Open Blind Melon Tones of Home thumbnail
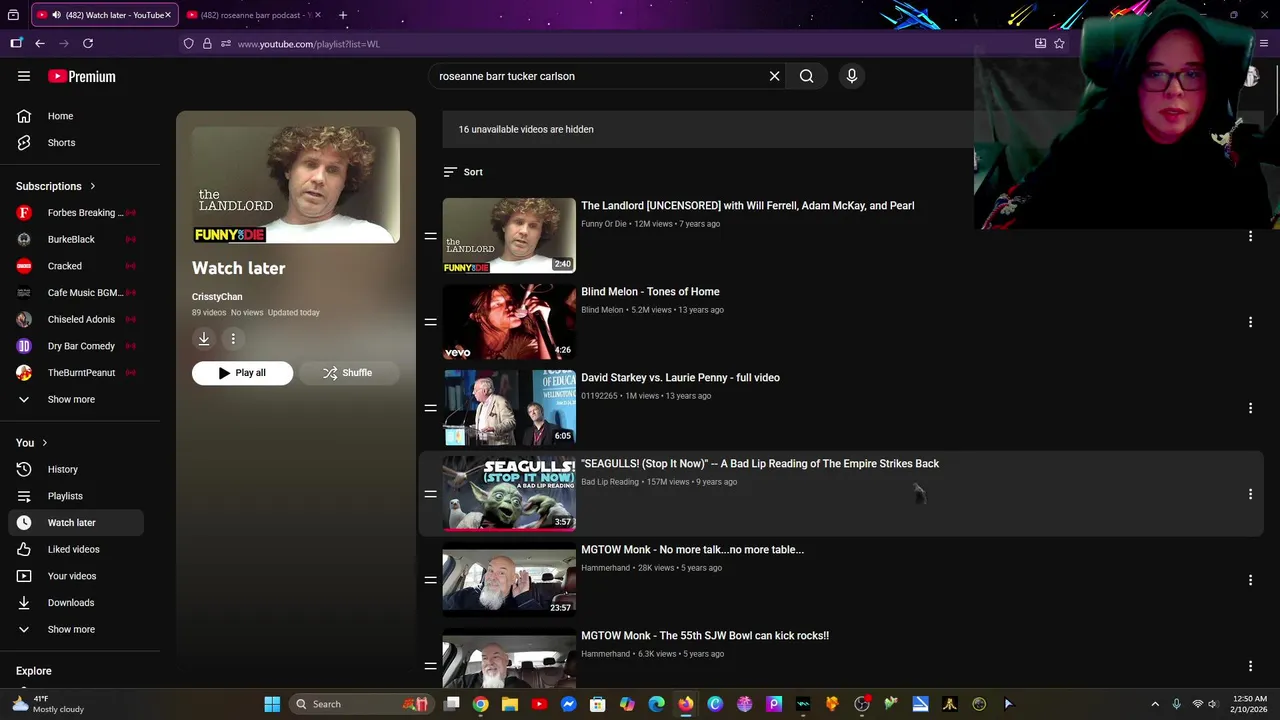Viewport: 1280px width, 720px height. click(x=509, y=322)
